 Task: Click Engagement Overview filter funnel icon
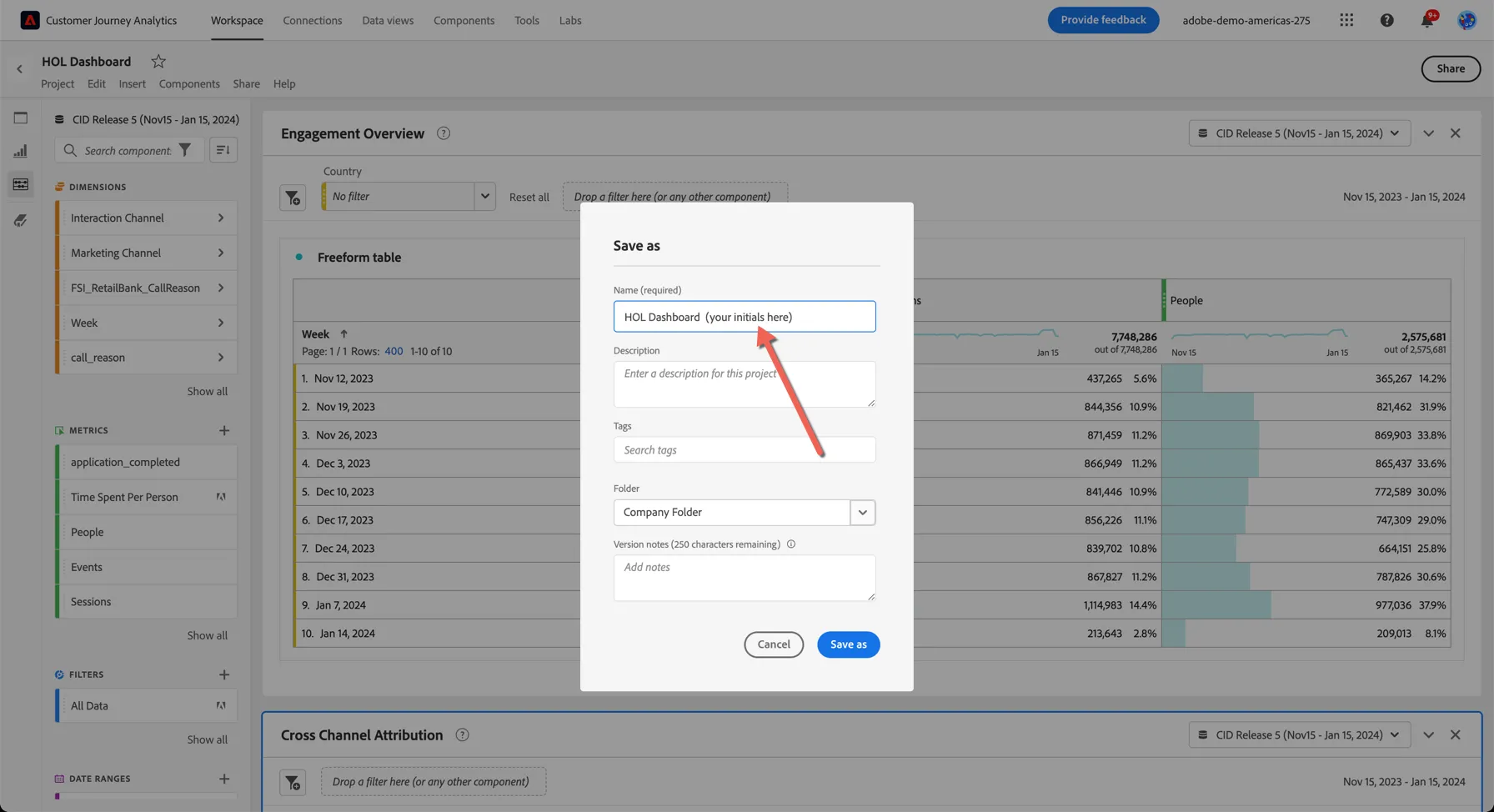click(293, 198)
